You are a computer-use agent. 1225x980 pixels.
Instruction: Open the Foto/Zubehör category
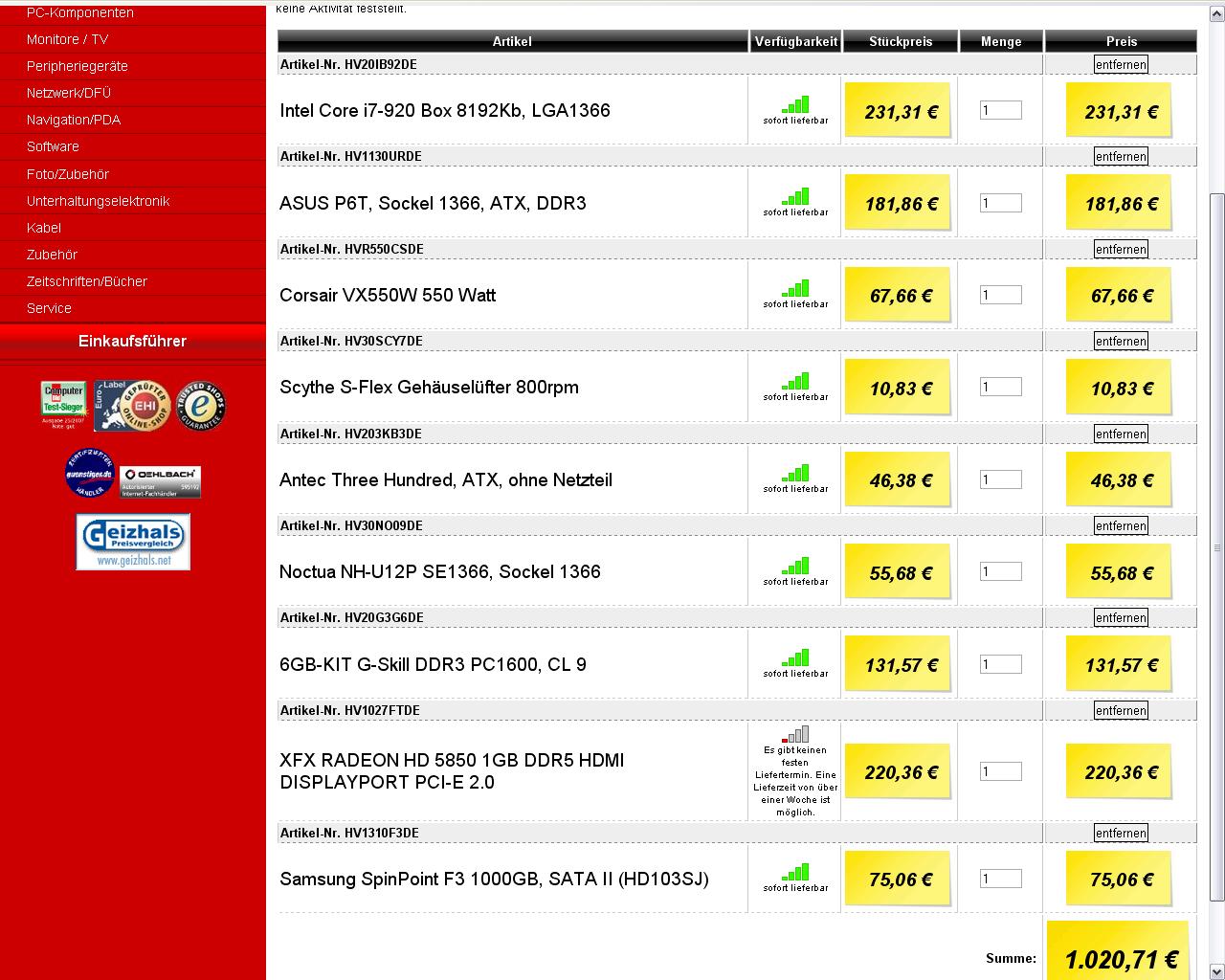(x=68, y=174)
